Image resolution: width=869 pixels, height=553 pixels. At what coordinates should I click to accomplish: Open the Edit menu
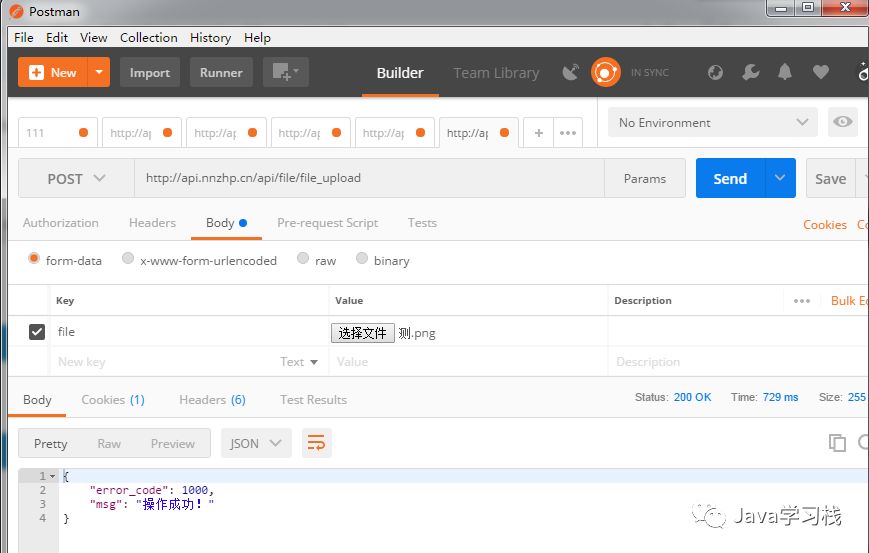(57, 38)
